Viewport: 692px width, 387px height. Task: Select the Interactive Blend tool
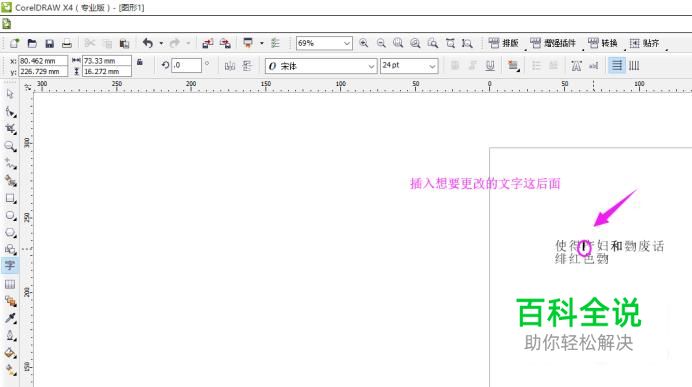pyautogui.click(x=10, y=301)
